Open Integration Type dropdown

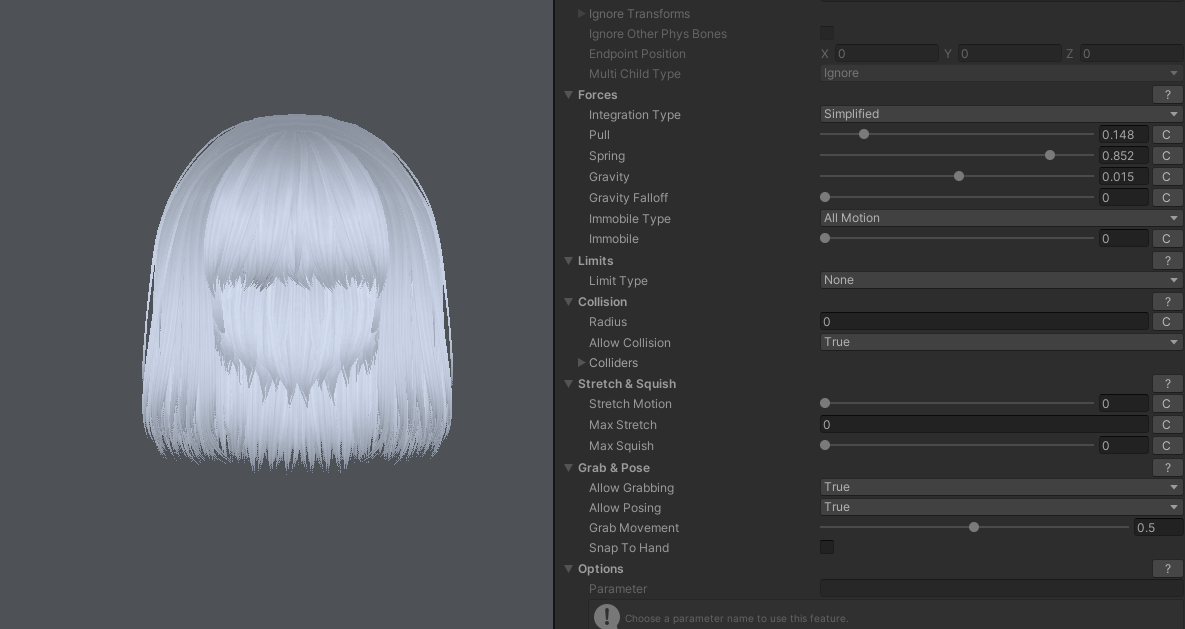(1001, 114)
